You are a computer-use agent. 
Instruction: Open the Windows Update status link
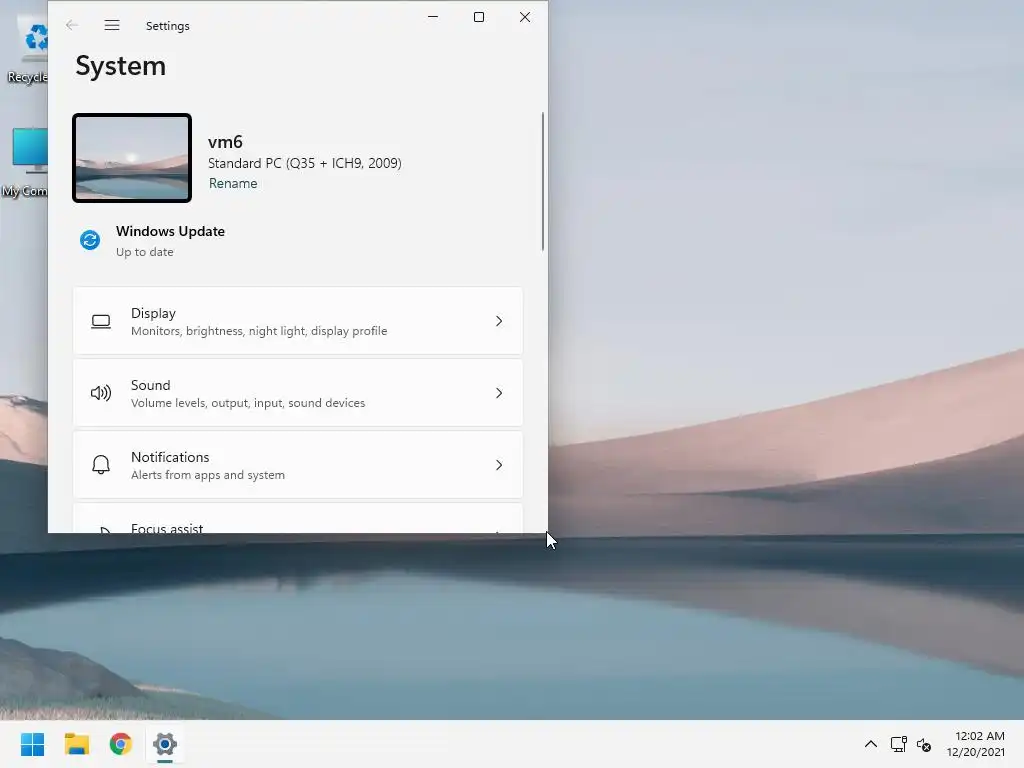coord(170,231)
